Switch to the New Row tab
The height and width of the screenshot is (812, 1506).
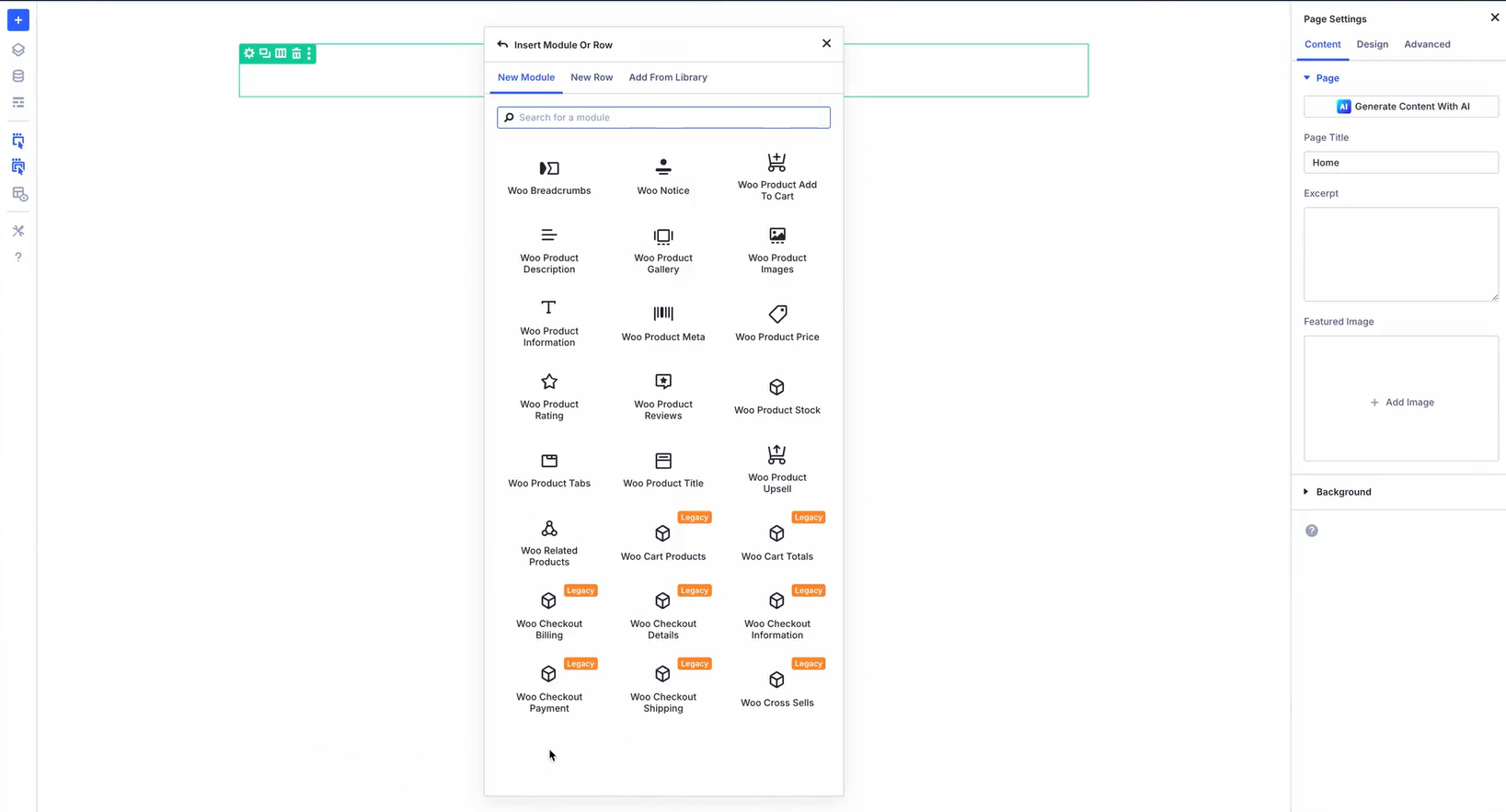[x=592, y=77]
